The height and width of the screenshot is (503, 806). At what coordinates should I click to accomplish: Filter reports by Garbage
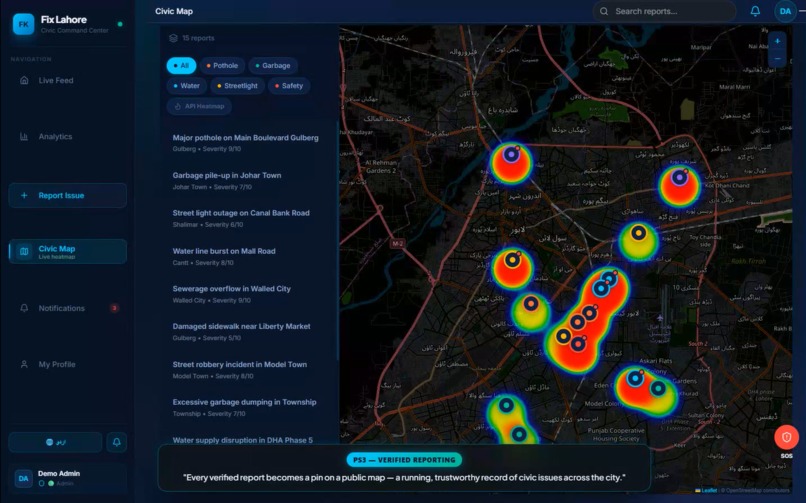pyautogui.click(x=273, y=66)
